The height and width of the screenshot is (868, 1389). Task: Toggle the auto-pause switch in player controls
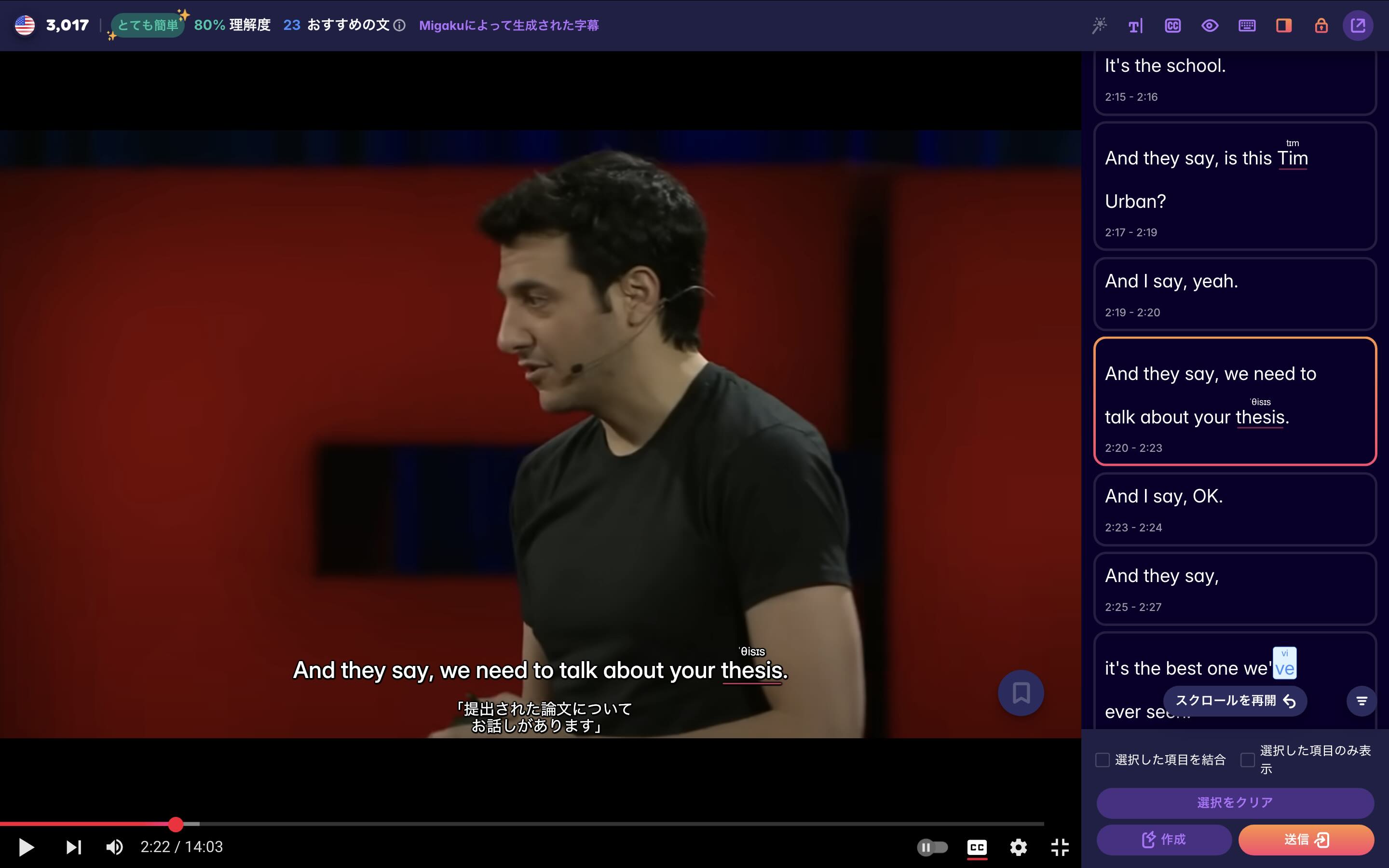(934, 846)
